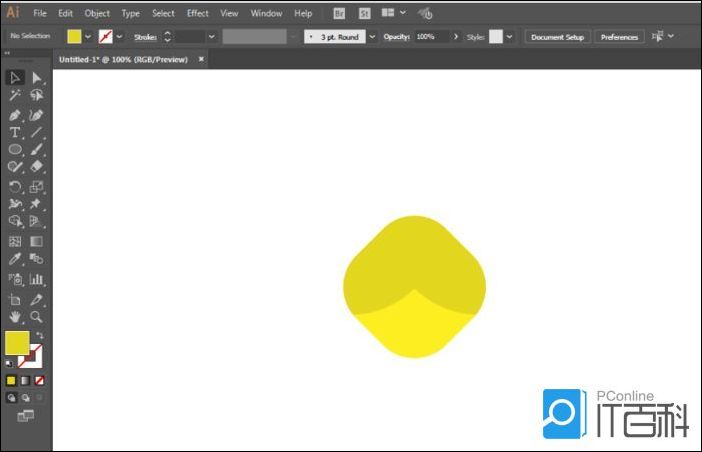Select the Perspective Grid tool
Screen dimensions: 702x452
click(x=37, y=221)
